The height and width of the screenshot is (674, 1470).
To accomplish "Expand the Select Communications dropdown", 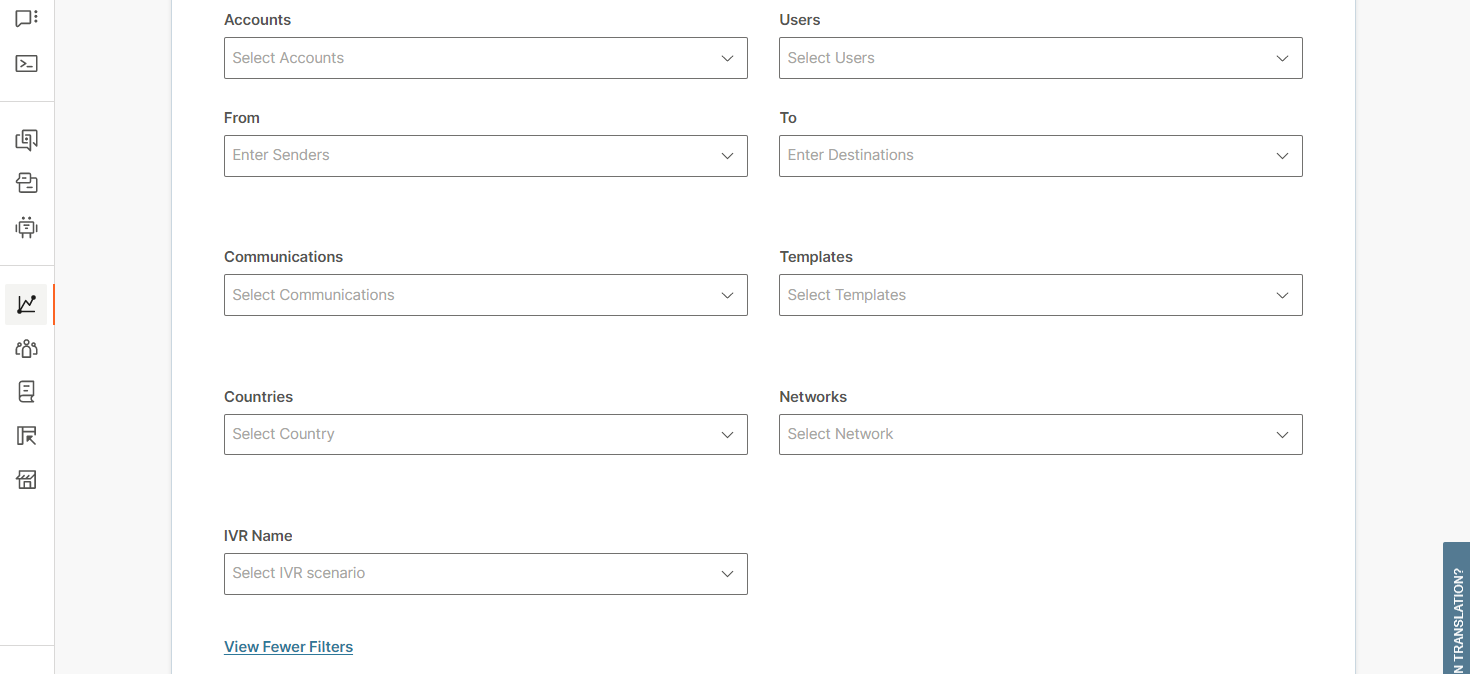I will tap(485, 295).
